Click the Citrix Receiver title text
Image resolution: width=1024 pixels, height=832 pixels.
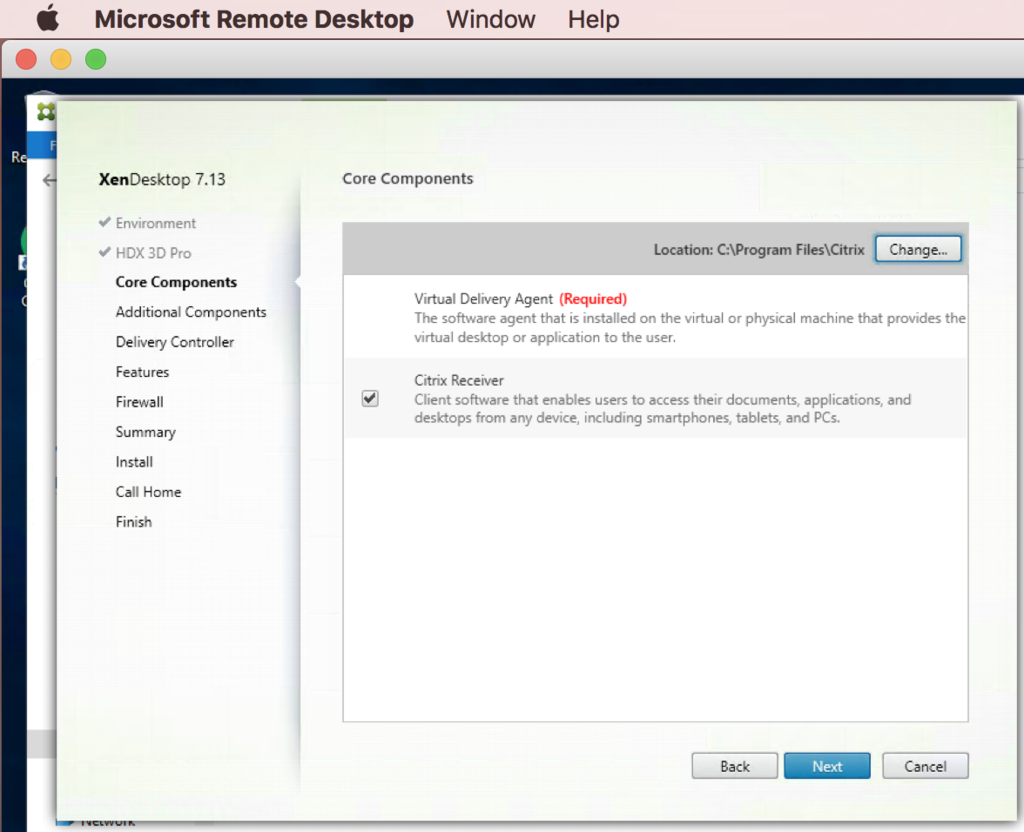(x=458, y=381)
